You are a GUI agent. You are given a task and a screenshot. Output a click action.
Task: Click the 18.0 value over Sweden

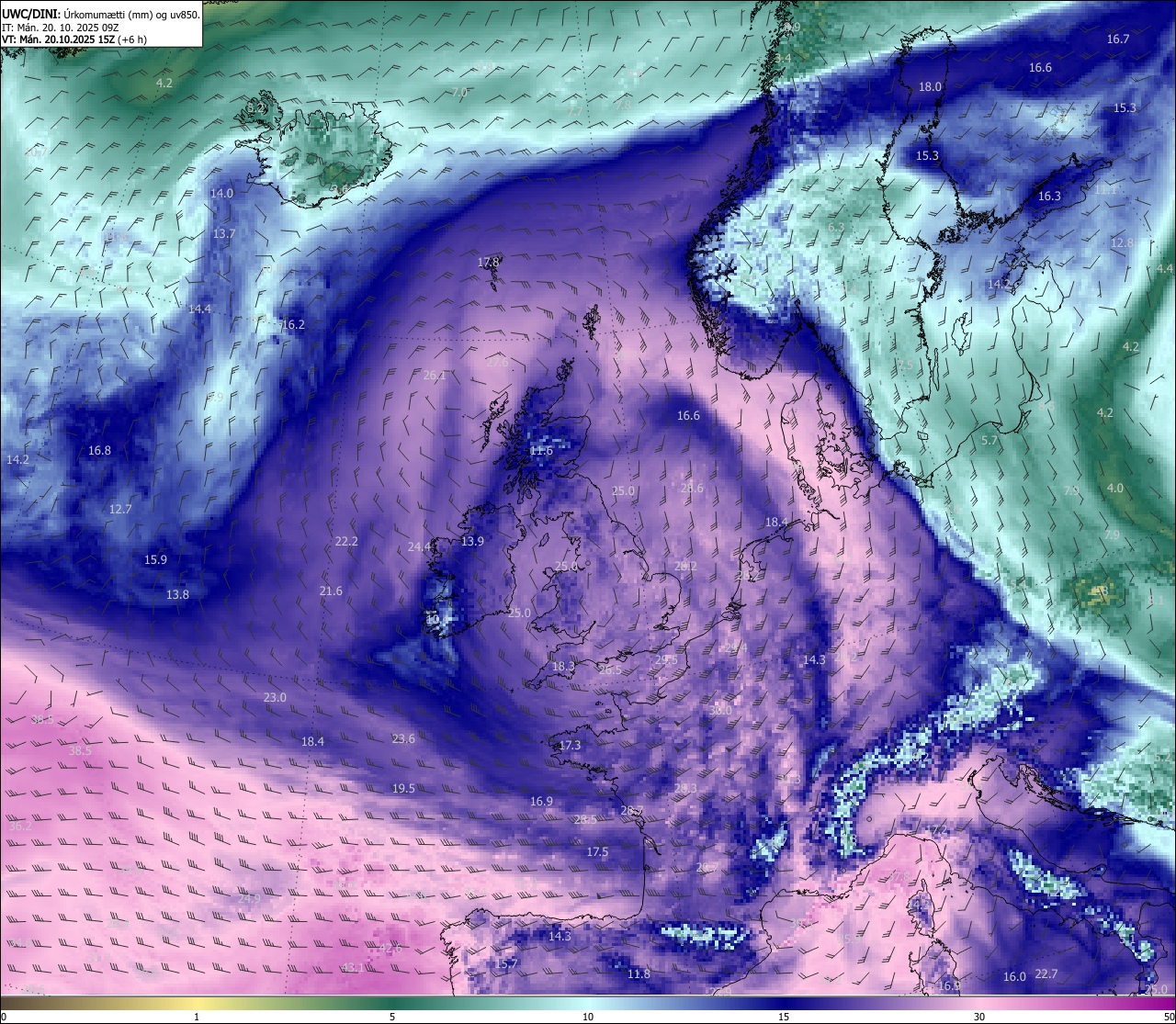pos(931,86)
